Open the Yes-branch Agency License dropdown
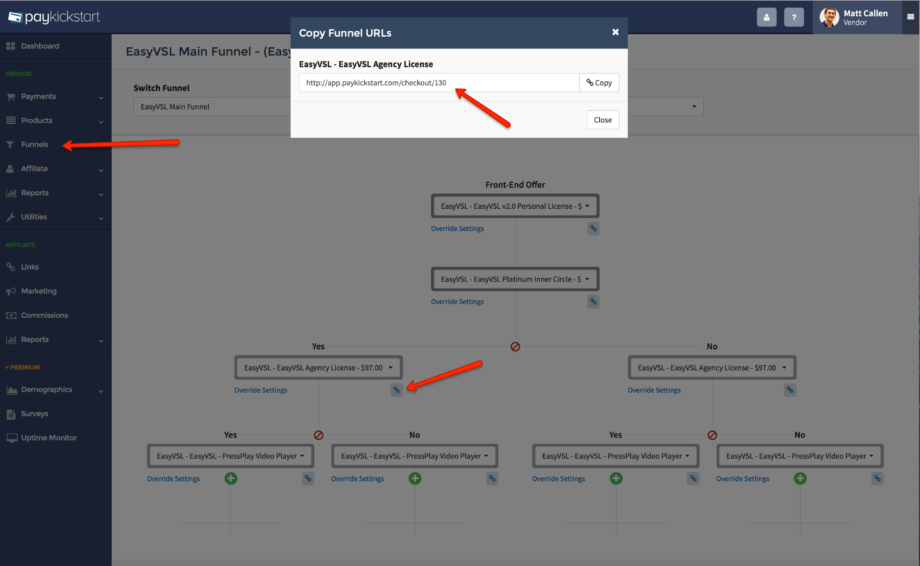920x566 pixels. (319, 368)
